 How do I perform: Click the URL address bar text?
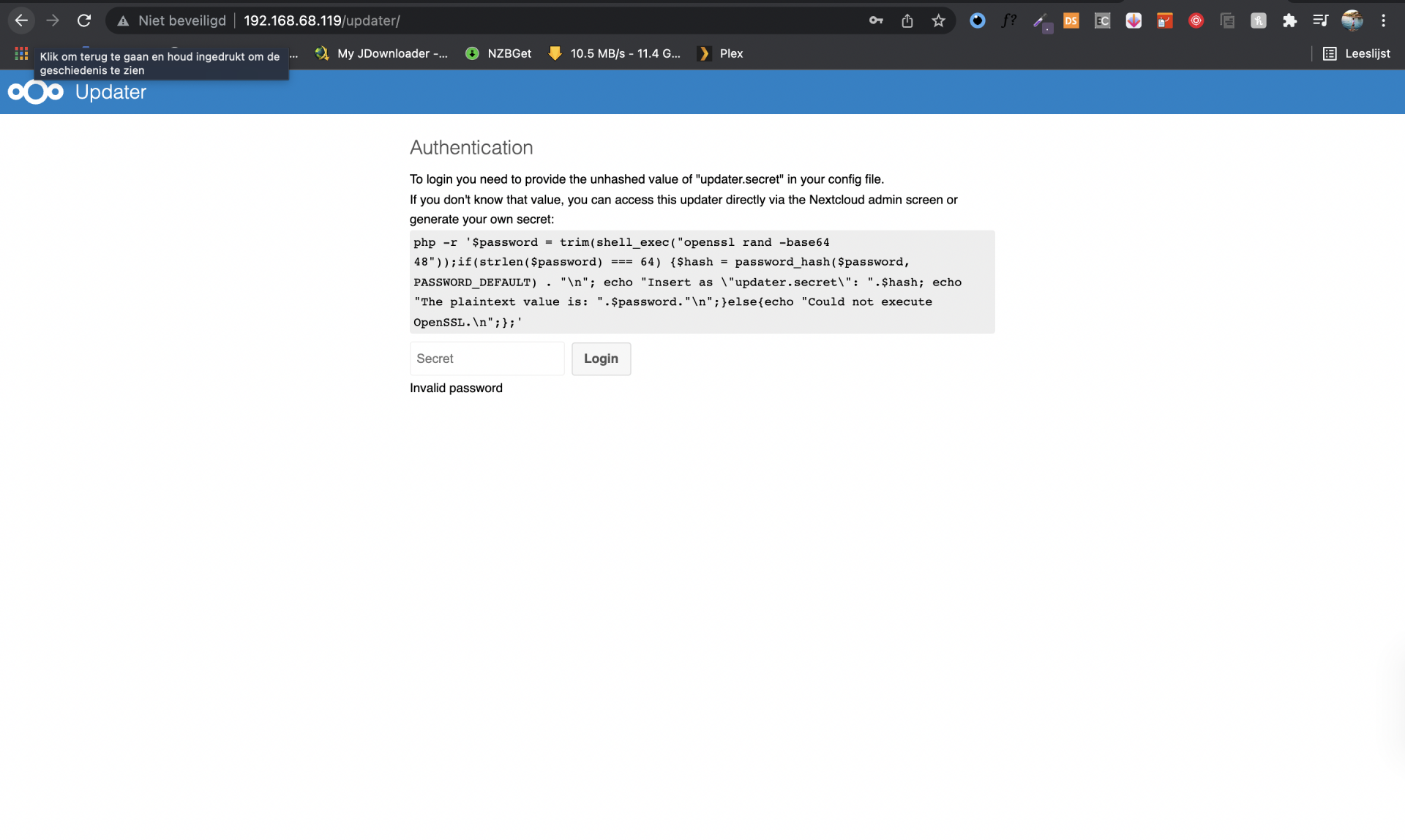322,20
